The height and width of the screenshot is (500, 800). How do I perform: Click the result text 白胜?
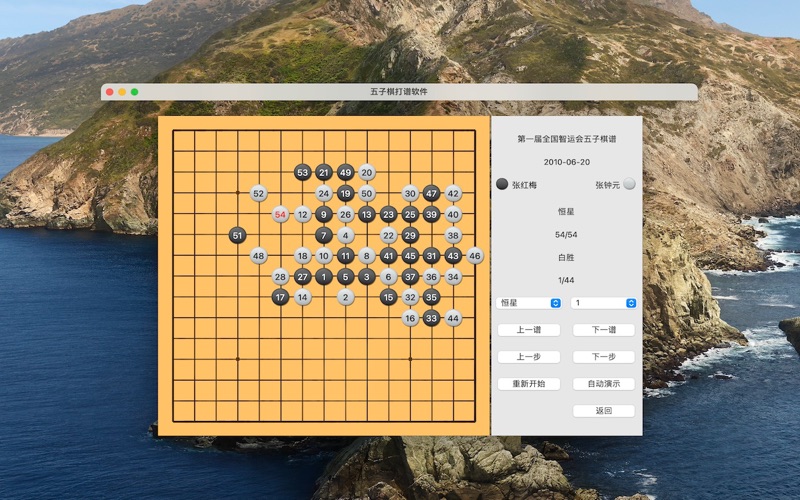point(566,258)
